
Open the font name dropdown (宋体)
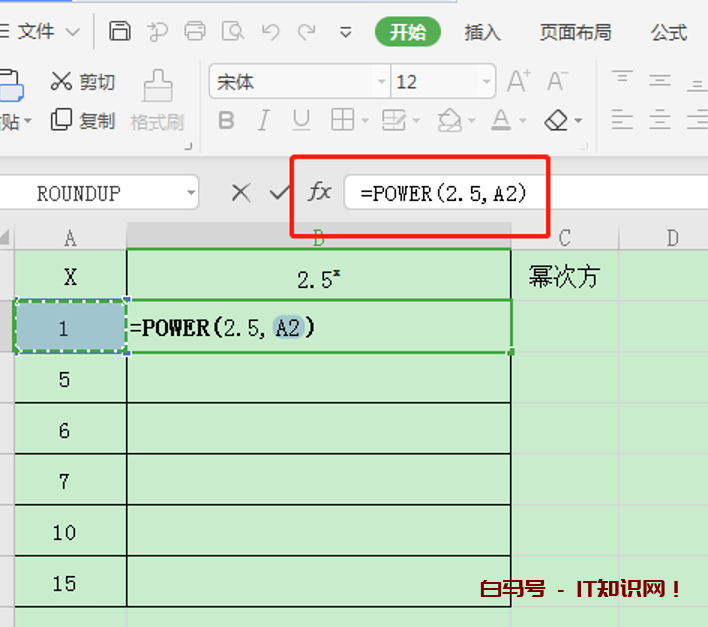point(381,82)
